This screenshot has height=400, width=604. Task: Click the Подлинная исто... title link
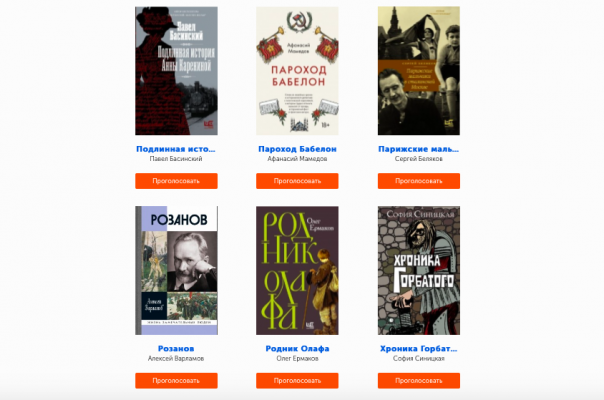[176, 149]
